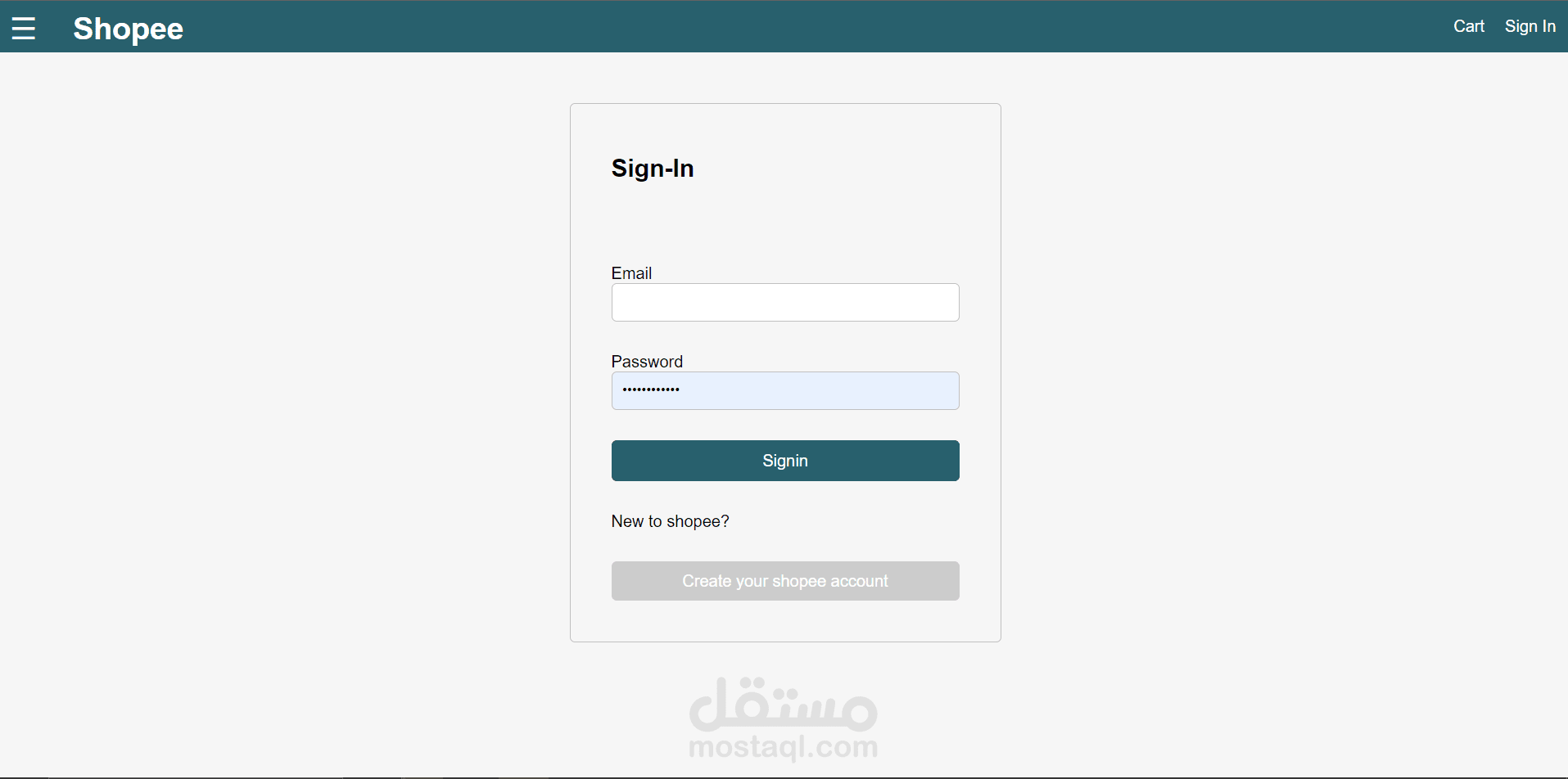Image resolution: width=1568 pixels, height=779 pixels.
Task: Select Sign In in the top navigation
Action: [x=1530, y=26]
